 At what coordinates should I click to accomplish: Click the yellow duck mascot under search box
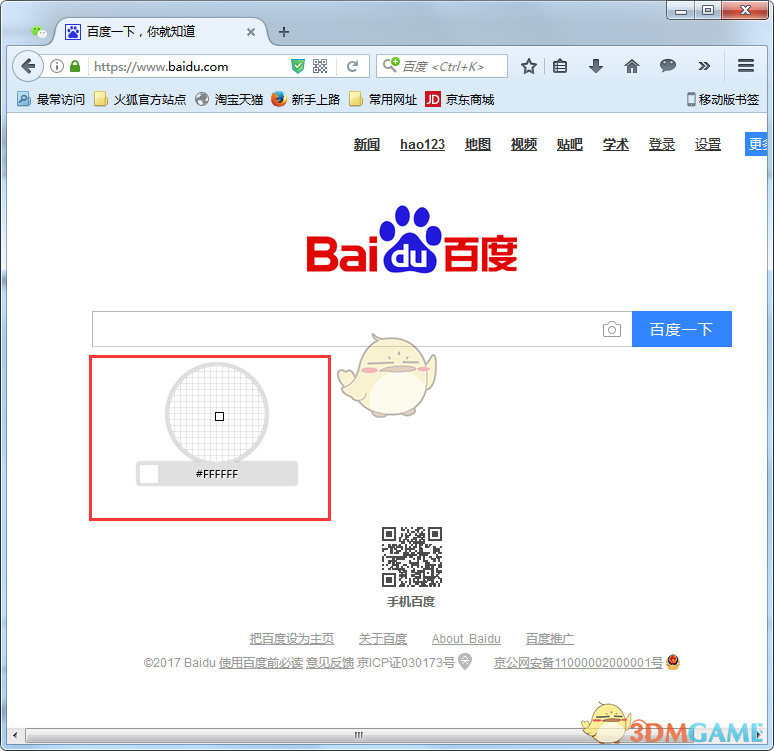[x=388, y=375]
